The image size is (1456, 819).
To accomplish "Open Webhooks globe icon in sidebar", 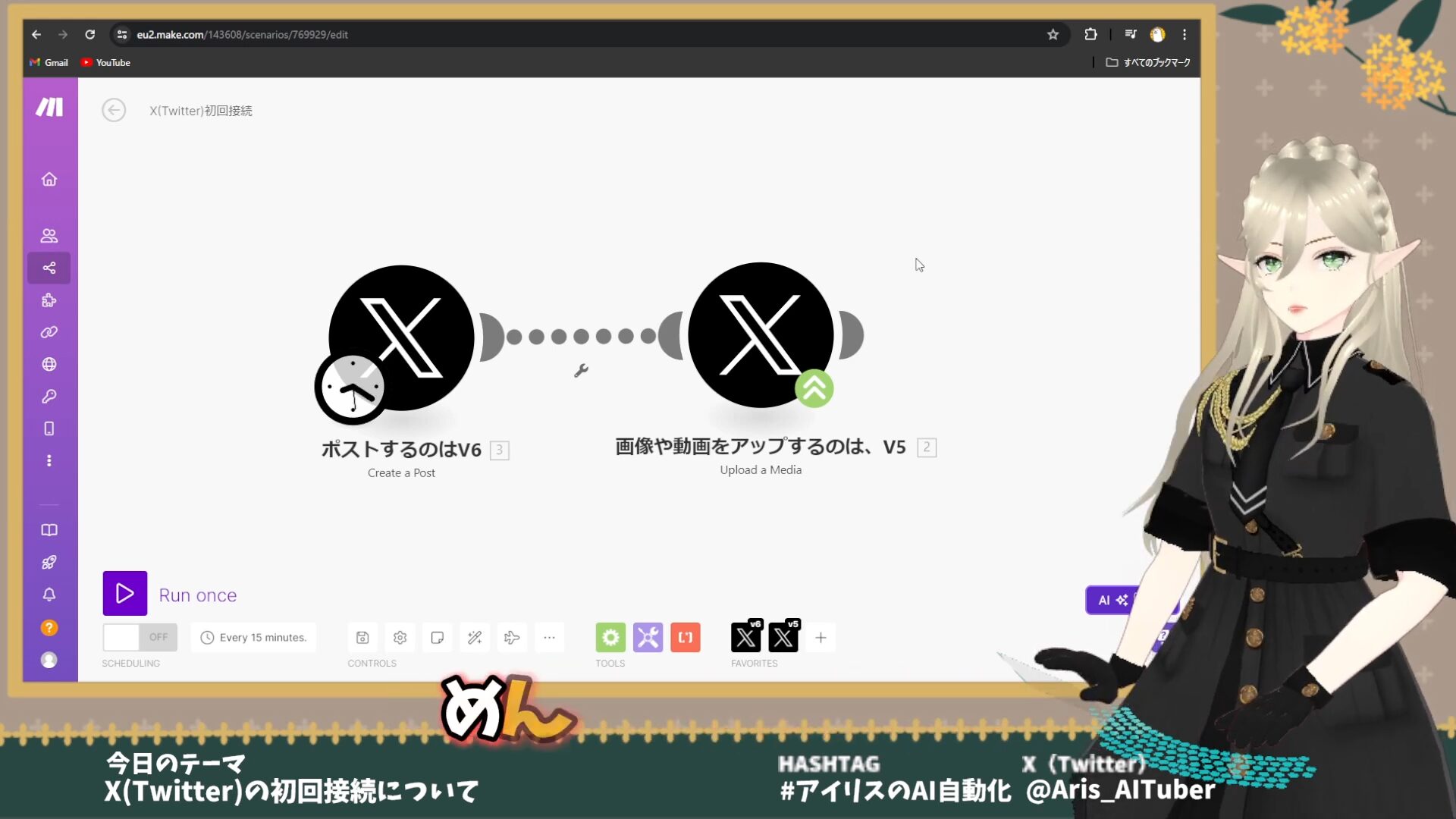I will (x=49, y=364).
